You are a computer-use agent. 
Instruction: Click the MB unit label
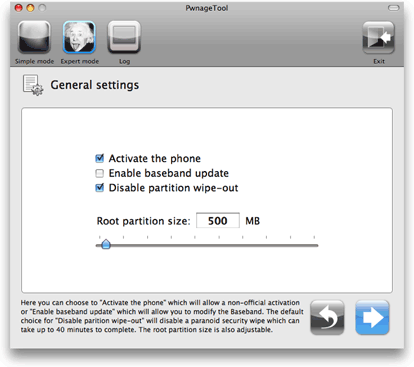coord(252,221)
